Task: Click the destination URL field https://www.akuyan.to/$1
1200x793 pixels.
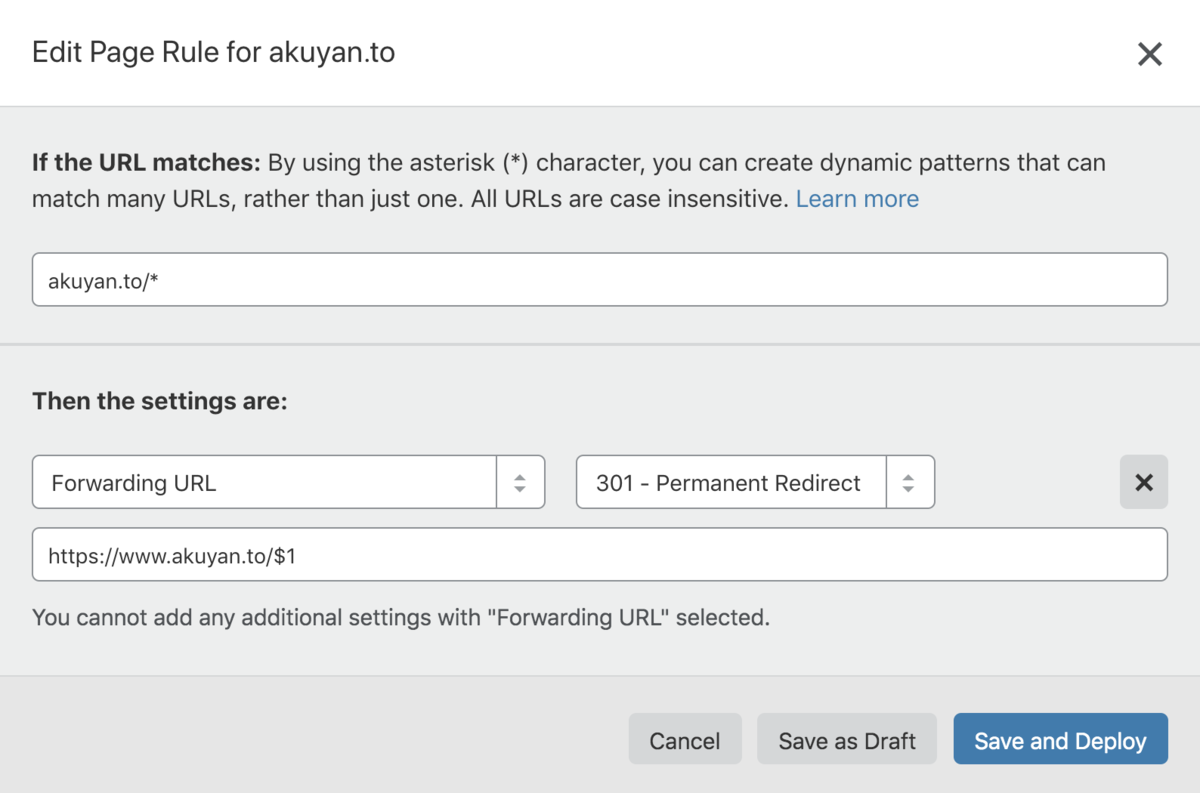Action: (x=600, y=555)
